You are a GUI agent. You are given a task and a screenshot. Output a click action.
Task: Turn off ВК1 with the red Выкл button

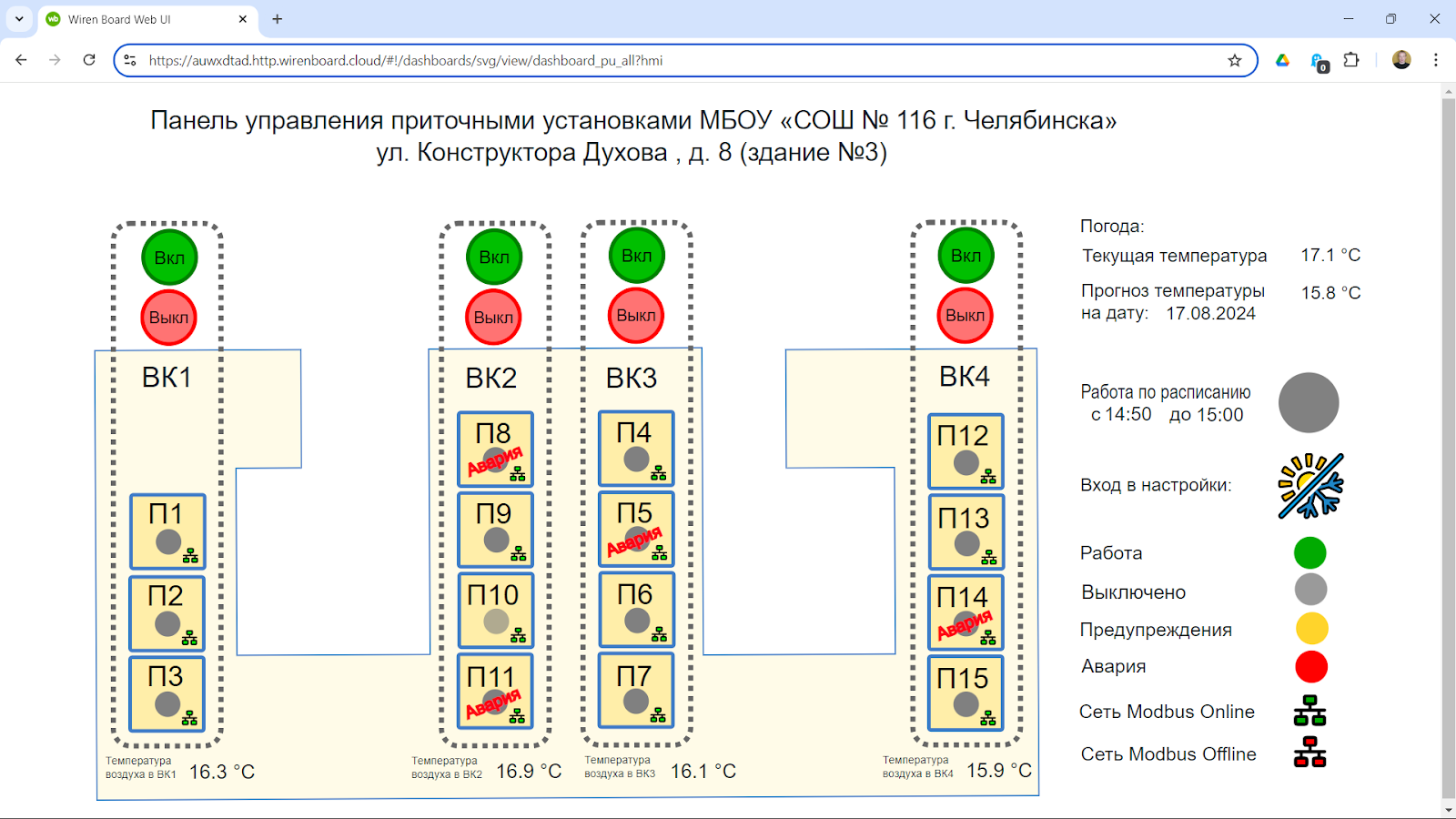click(x=168, y=318)
